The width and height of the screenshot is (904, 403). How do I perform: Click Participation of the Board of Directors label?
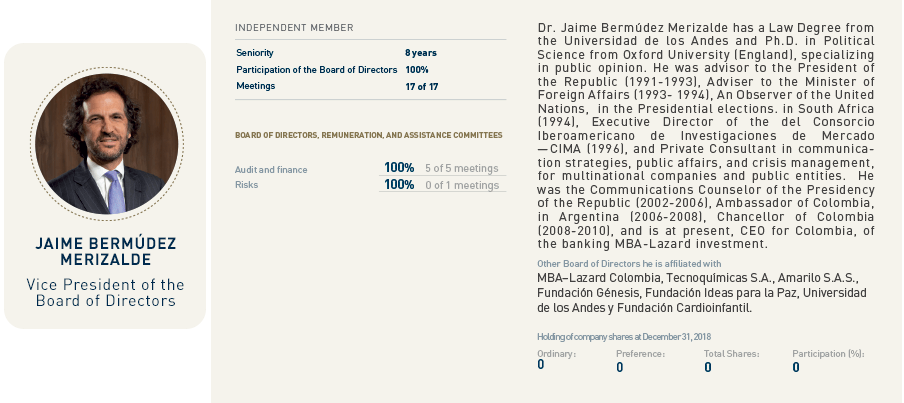pyautogui.click(x=317, y=70)
